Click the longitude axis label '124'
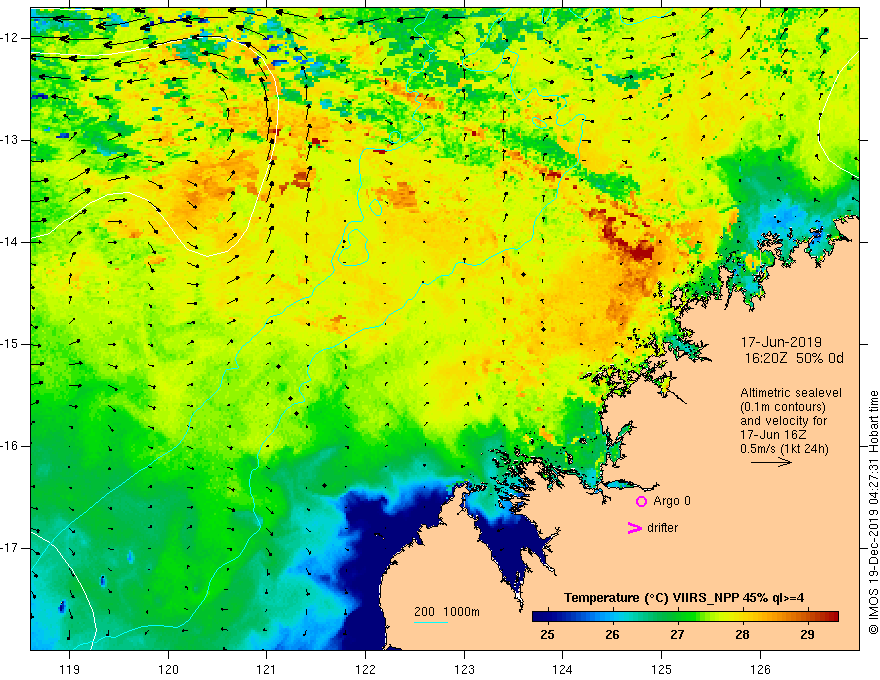This screenshot has height=680, width=880. [x=563, y=669]
